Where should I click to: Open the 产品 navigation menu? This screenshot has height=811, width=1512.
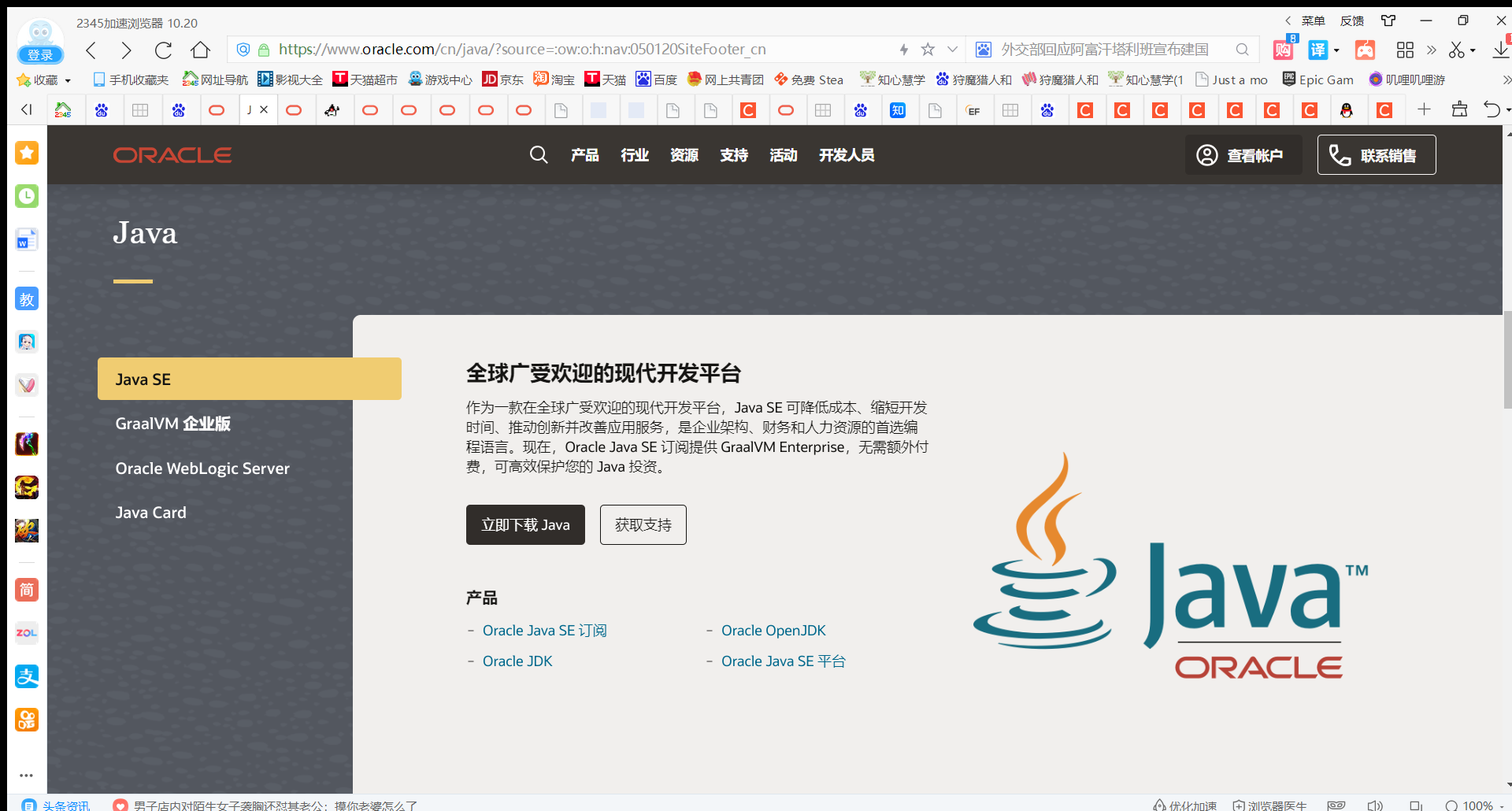coord(585,155)
